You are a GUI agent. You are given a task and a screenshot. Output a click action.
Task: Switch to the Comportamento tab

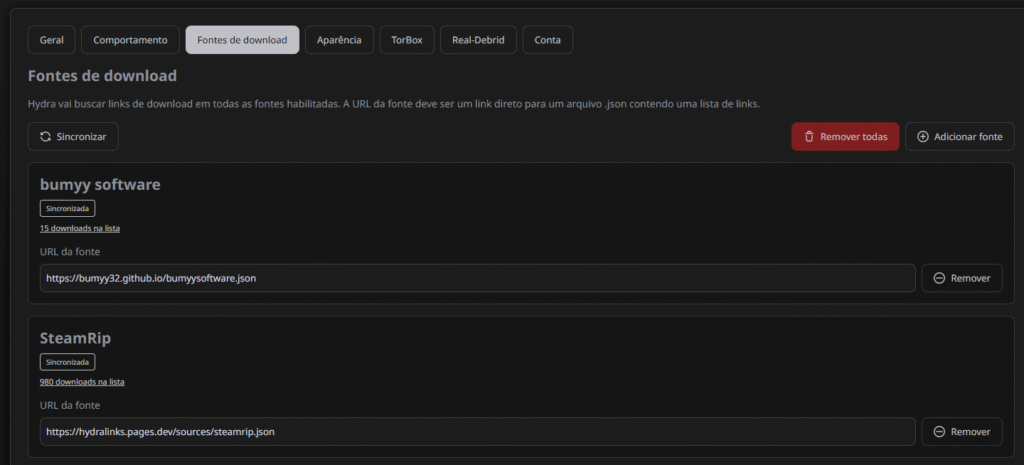pos(130,40)
